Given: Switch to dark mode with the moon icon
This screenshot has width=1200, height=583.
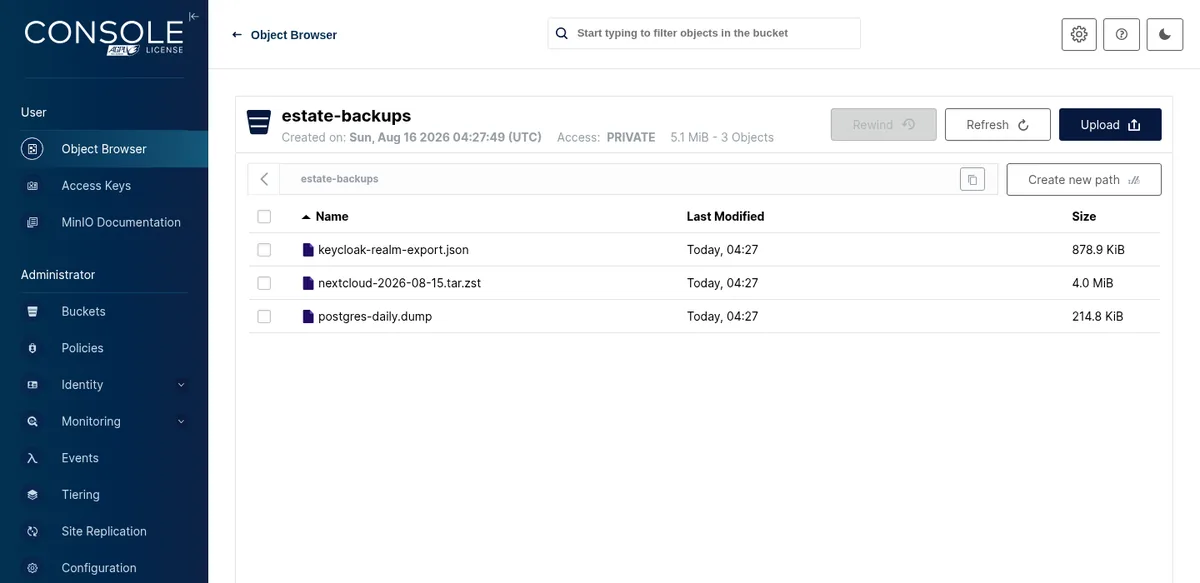Looking at the screenshot, I should [x=1165, y=34].
